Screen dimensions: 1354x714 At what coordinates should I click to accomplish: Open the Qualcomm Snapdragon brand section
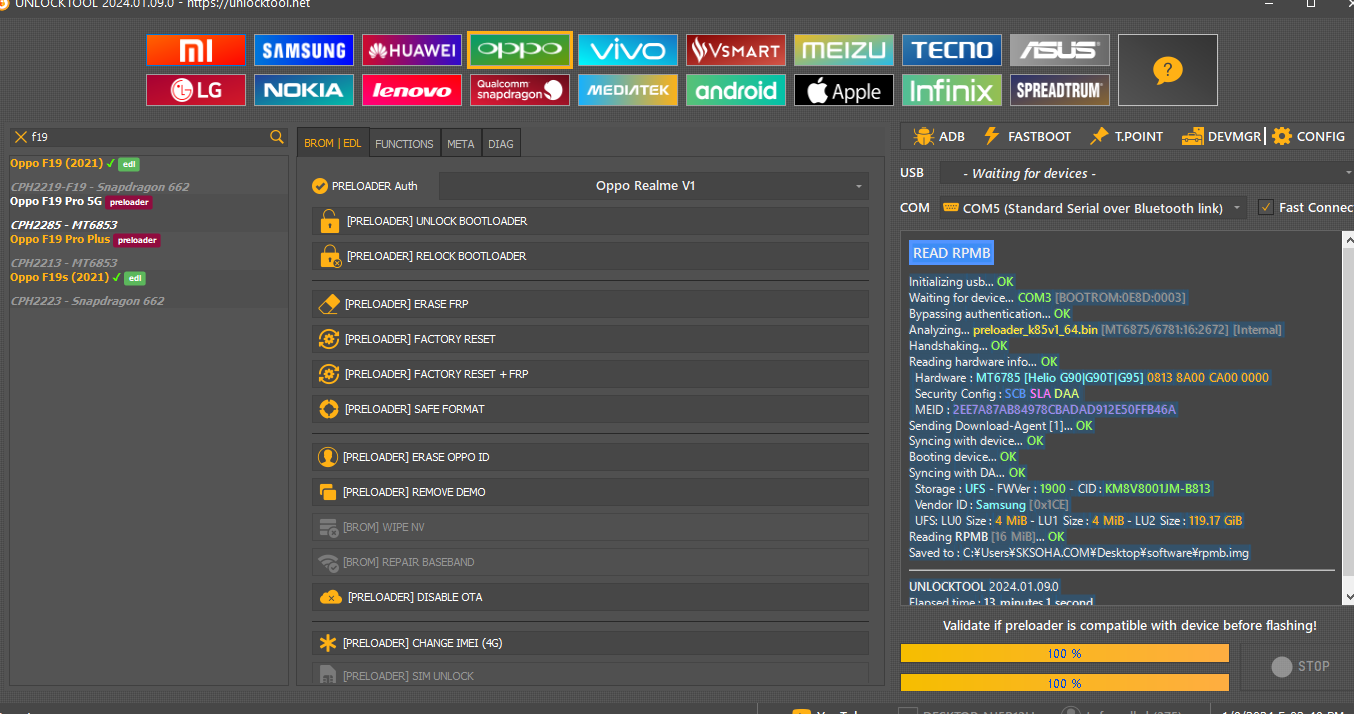click(520, 90)
